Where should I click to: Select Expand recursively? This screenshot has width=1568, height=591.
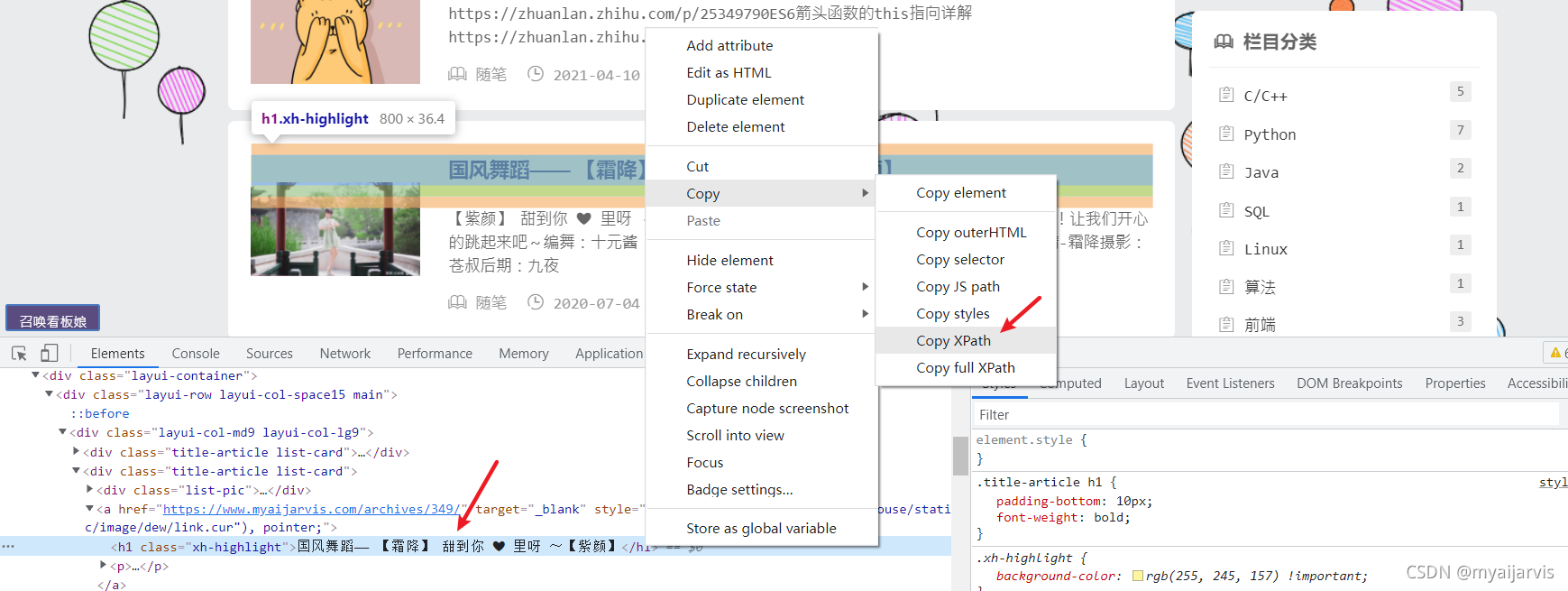coord(762,354)
